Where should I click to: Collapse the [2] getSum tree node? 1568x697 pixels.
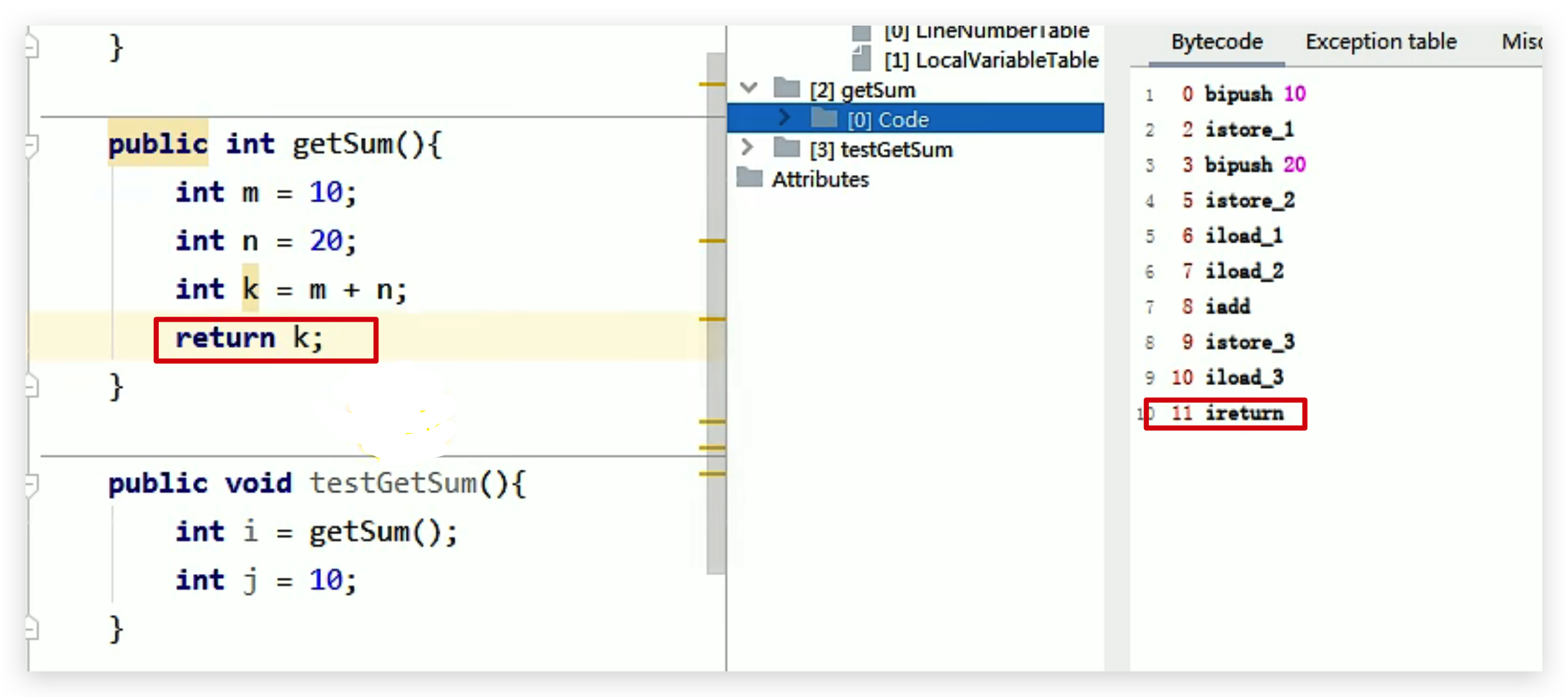(749, 88)
